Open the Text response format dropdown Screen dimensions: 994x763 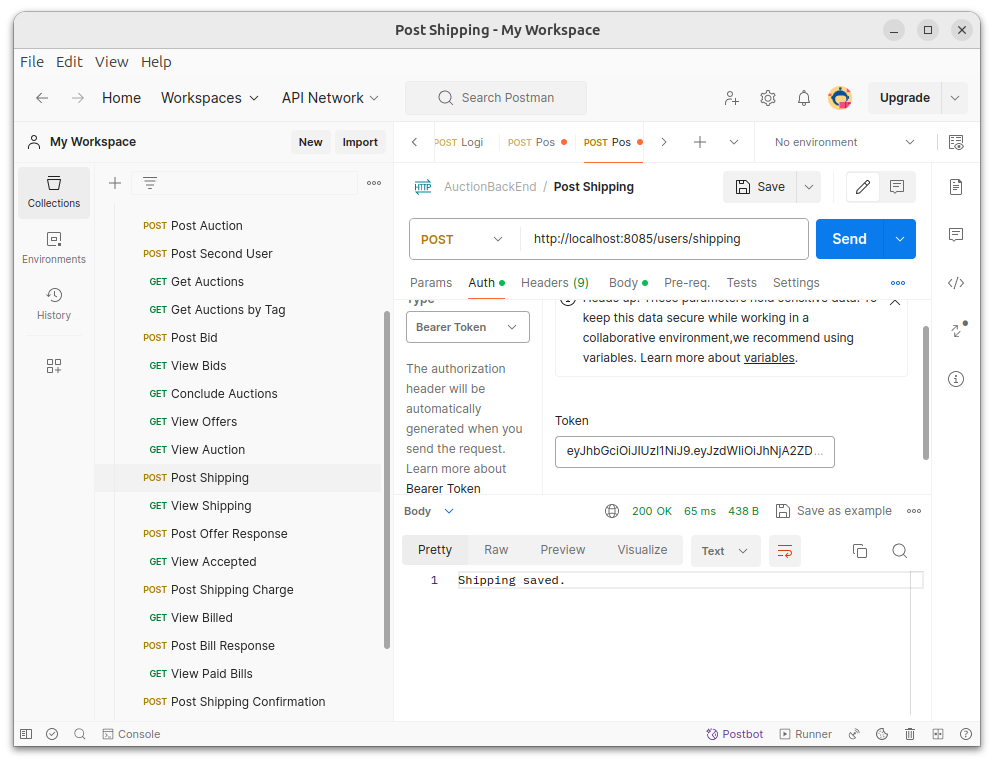725,551
